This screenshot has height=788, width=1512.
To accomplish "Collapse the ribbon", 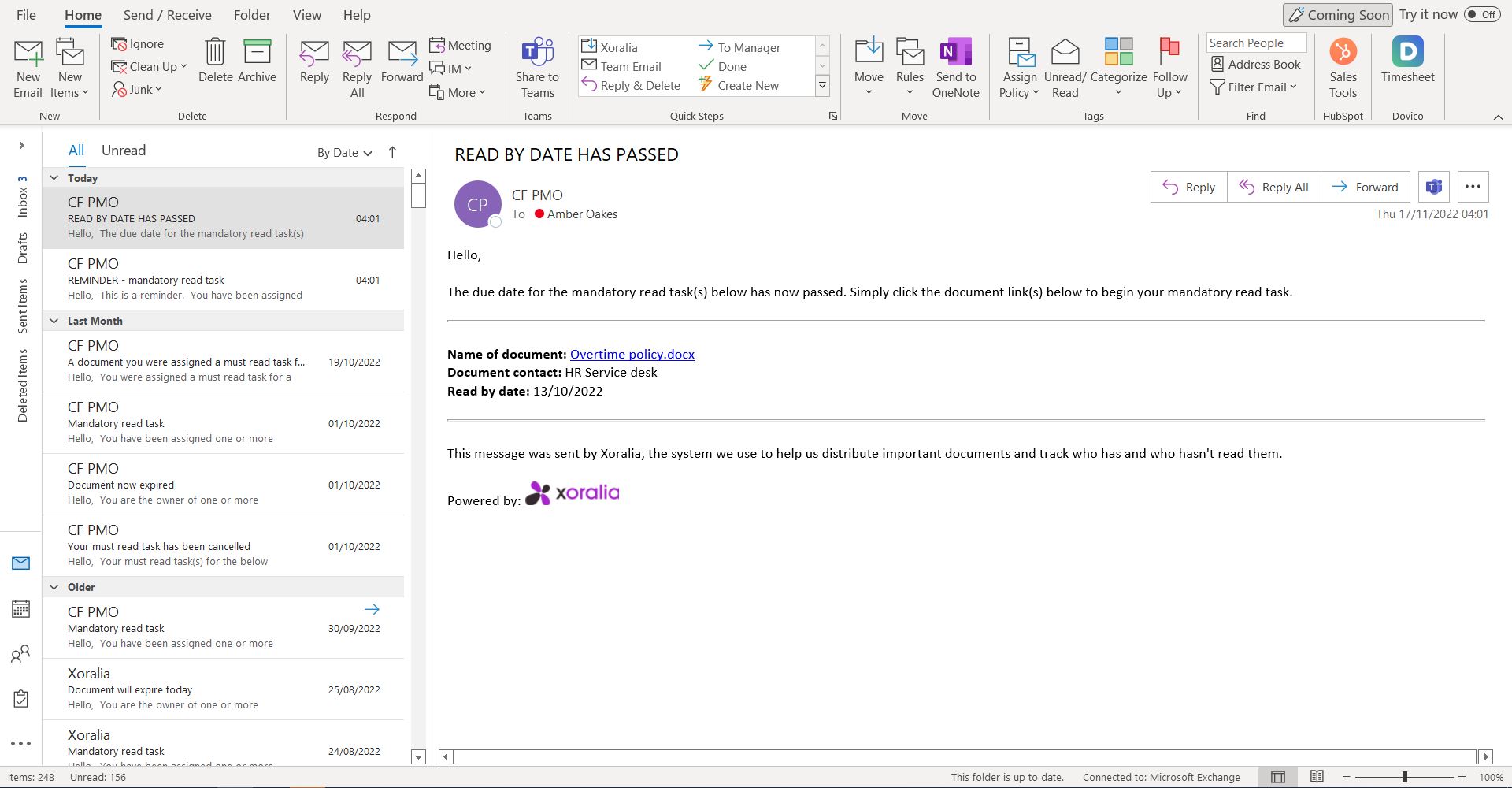I will tap(1498, 117).
